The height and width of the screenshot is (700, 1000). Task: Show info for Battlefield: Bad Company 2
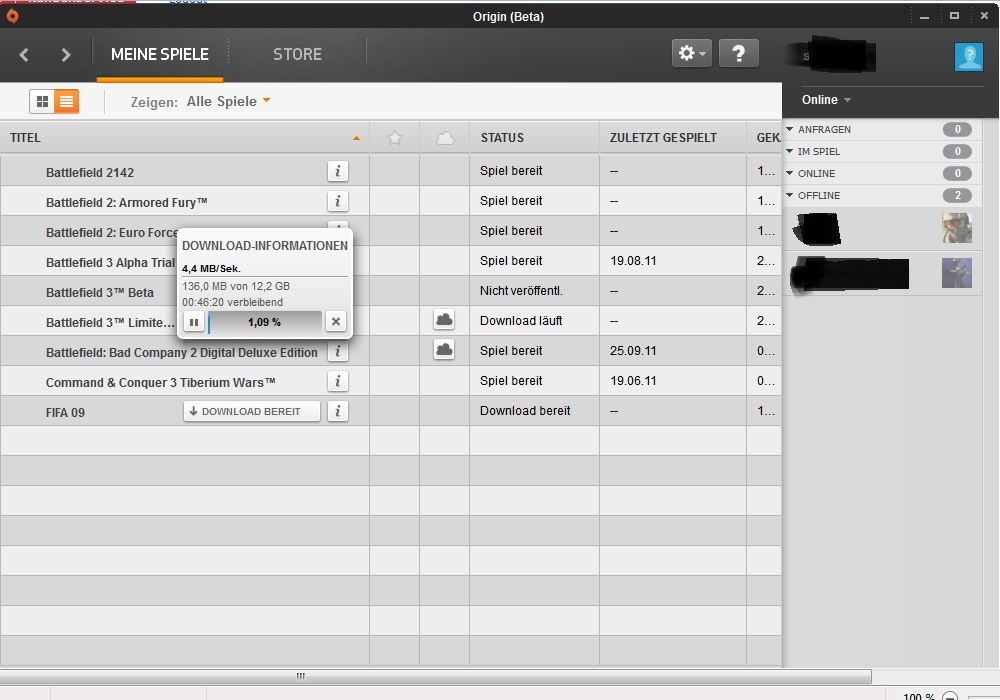coord(338,351)
